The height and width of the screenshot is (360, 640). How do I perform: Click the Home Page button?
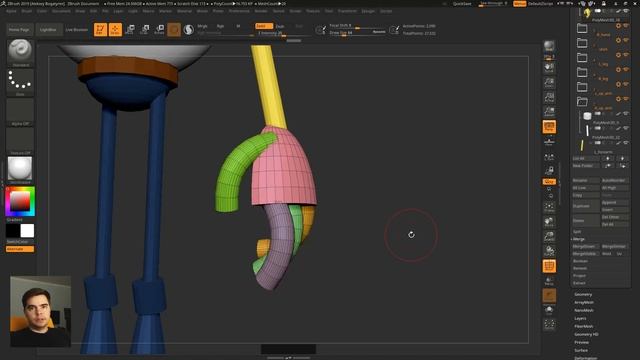19,29
